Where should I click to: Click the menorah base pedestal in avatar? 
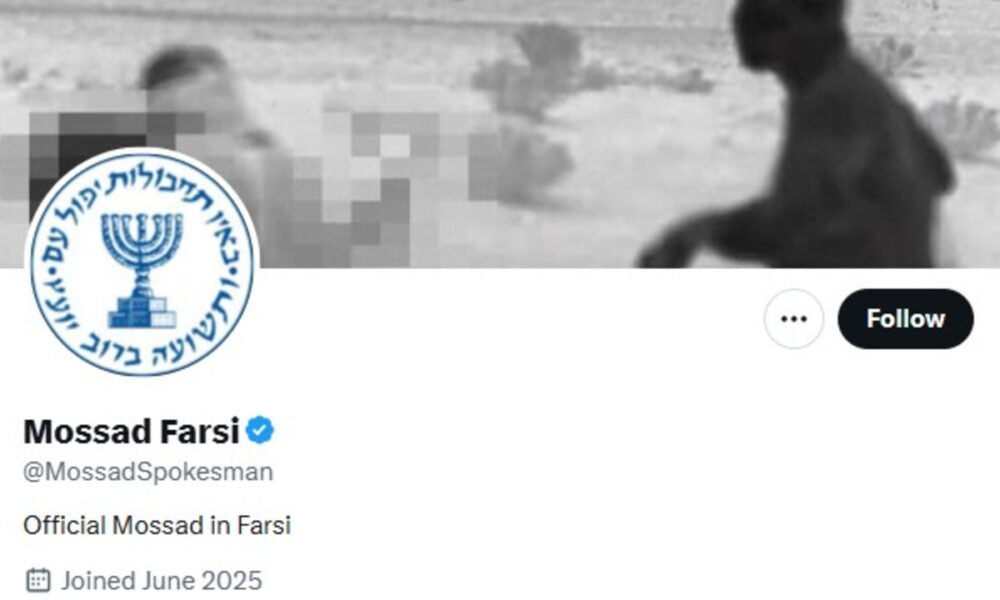(x=142, y=306)
